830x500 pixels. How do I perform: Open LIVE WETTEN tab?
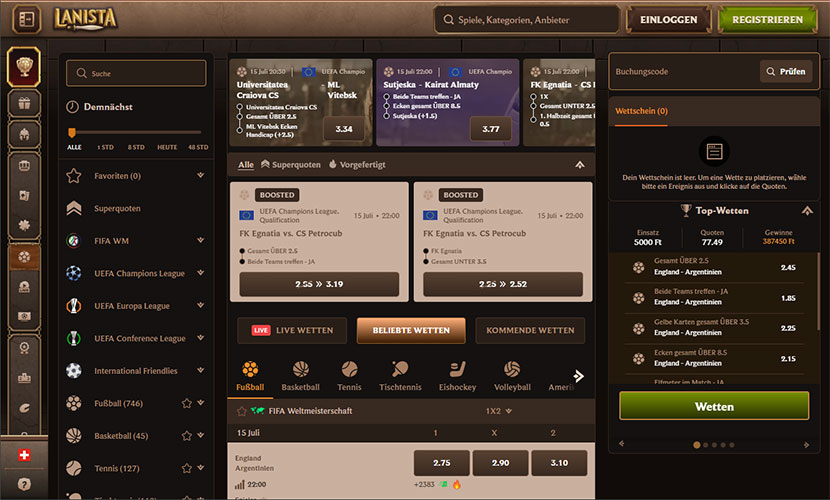point(292,330)
